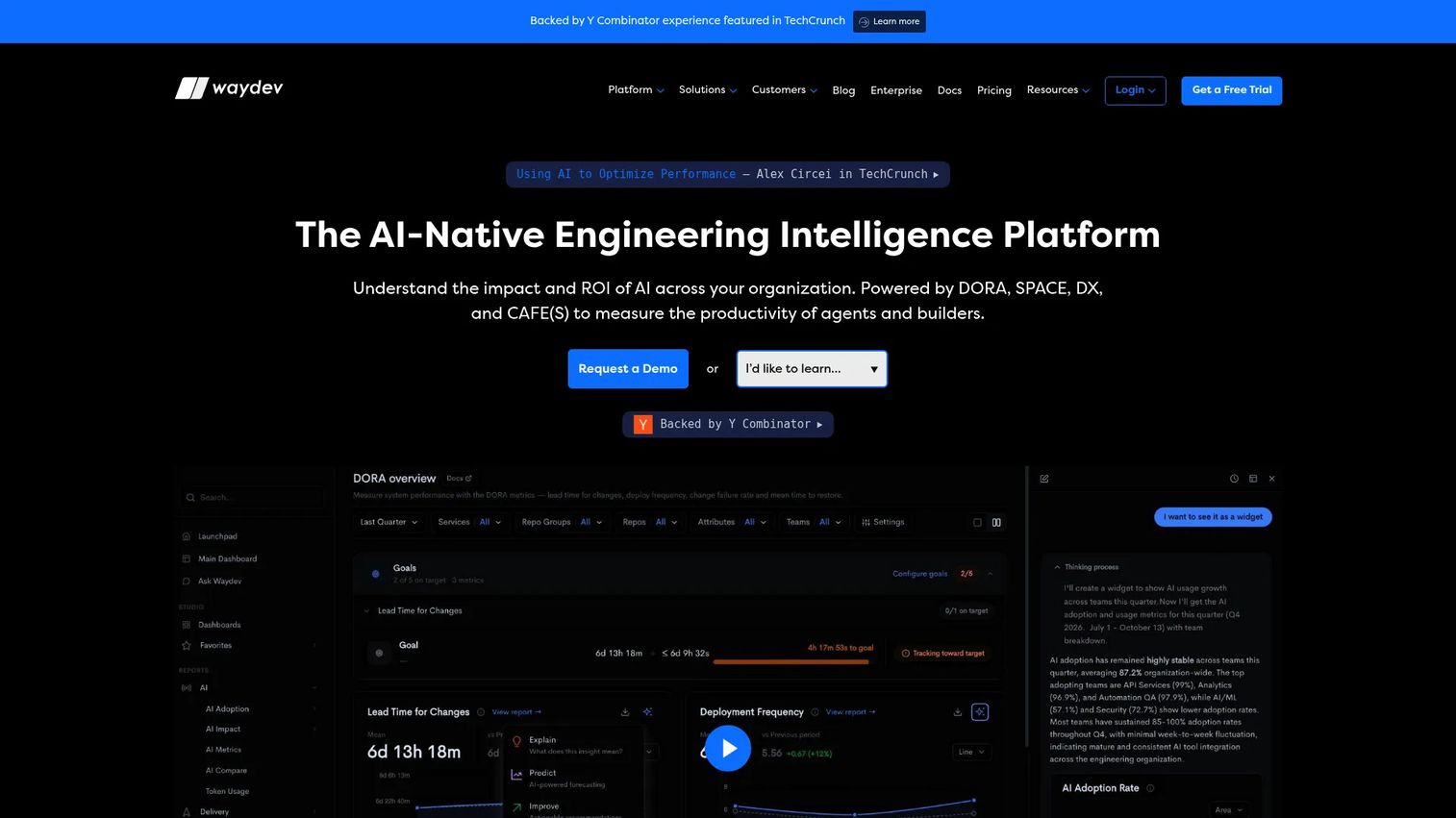The height and width of the screenshot is (818, 1456).
Task: Play the dashboard demo video
Action: (728, 748)
